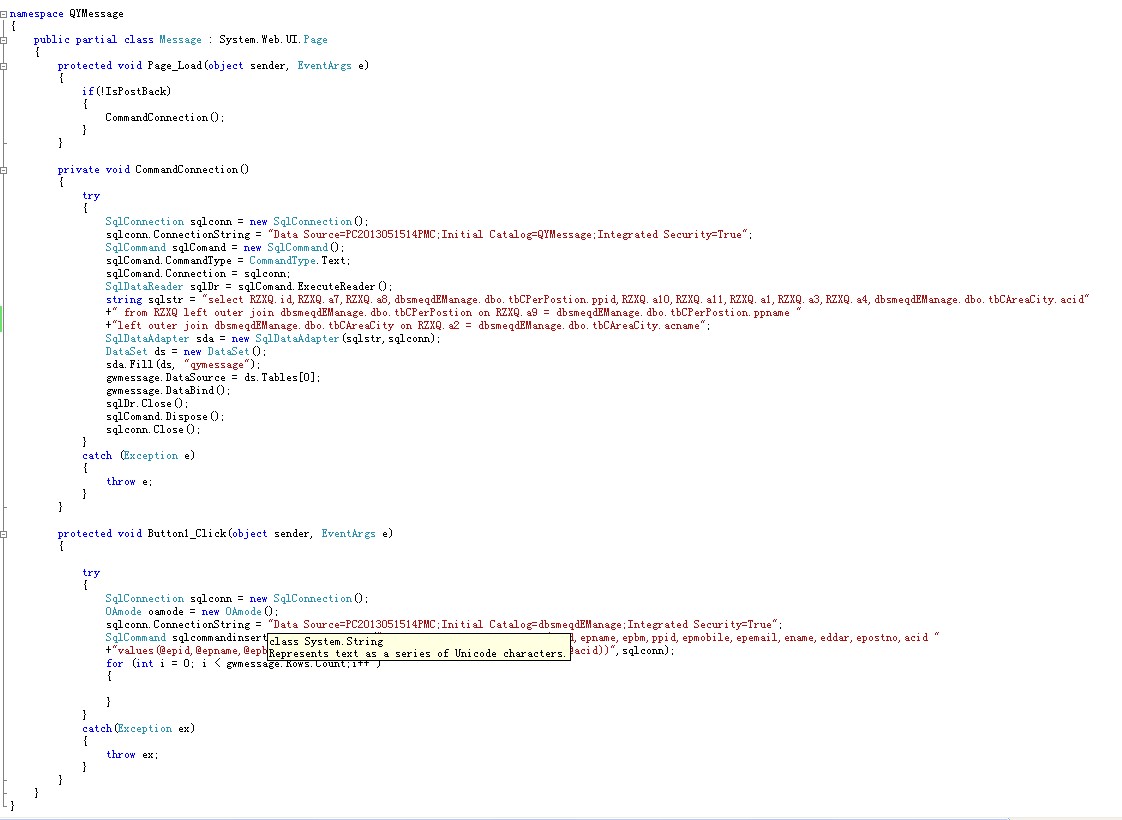This screenshot has height=820, width=1122.
Task: Click the 'CommandConnection();' call inside Page_Load
Action: click(x=165, y=117)
